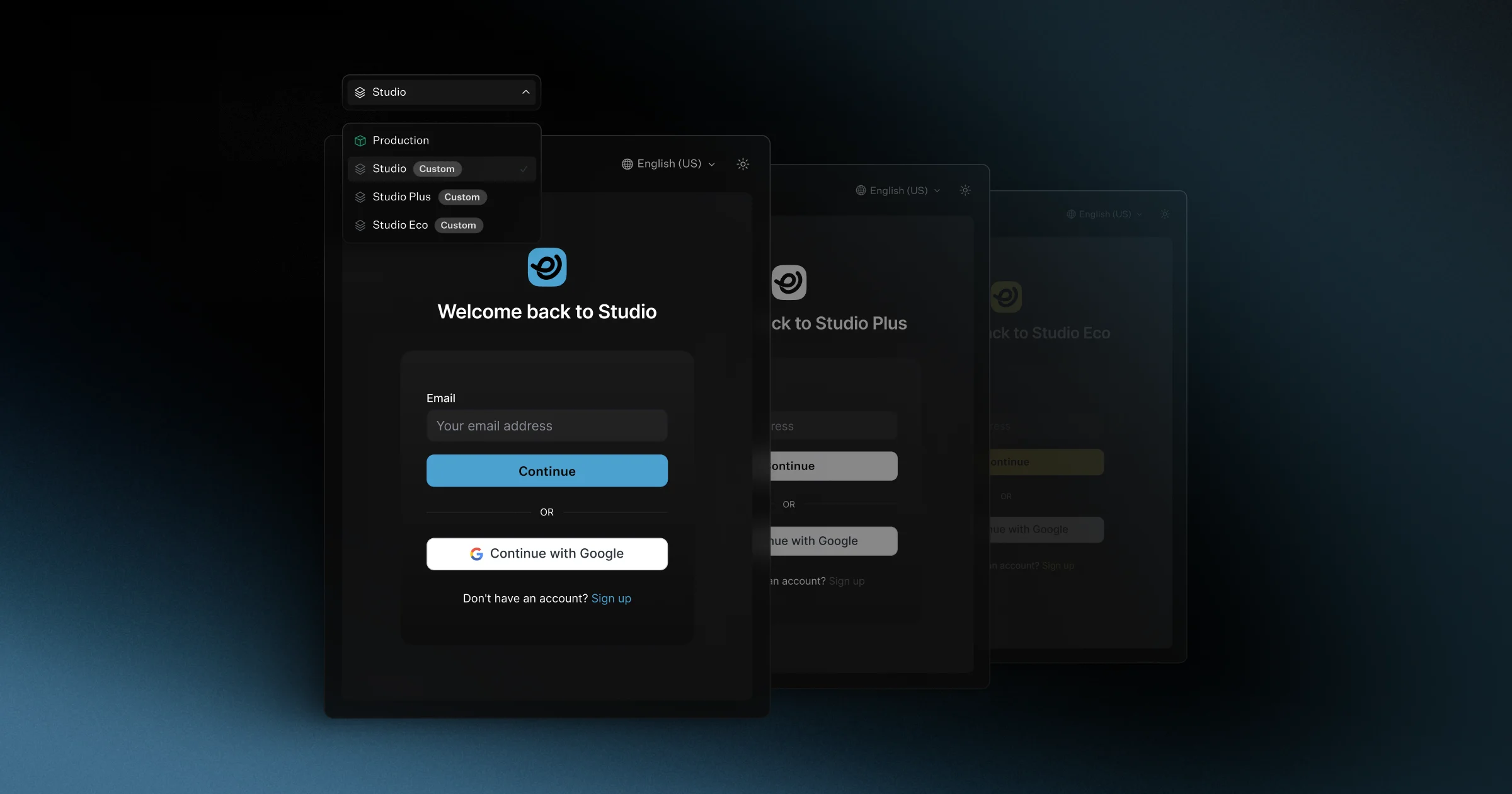Screen dimensions: 1512x794
Task: Click the checkmark on selected Studio row
Action: pyautogui.click(x=524, y=169)
